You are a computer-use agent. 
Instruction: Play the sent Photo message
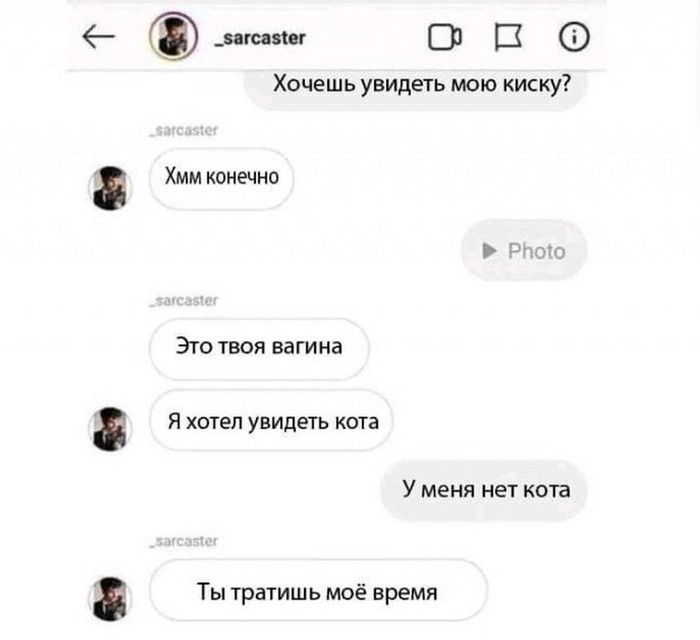tap(524, 250)
